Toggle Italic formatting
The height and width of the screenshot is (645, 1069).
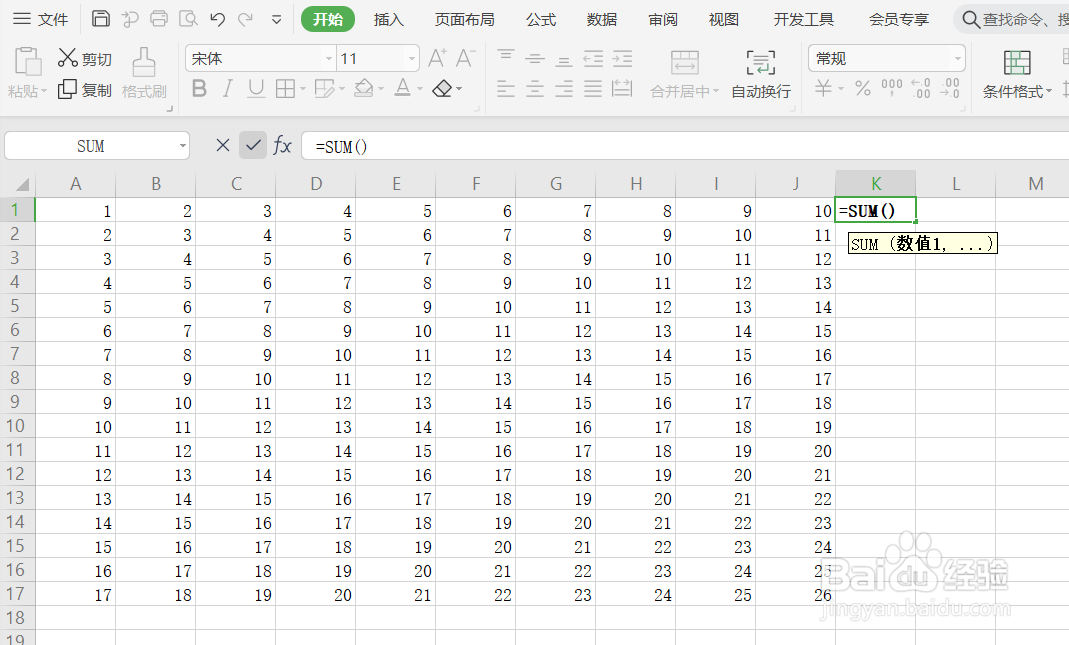226,88
